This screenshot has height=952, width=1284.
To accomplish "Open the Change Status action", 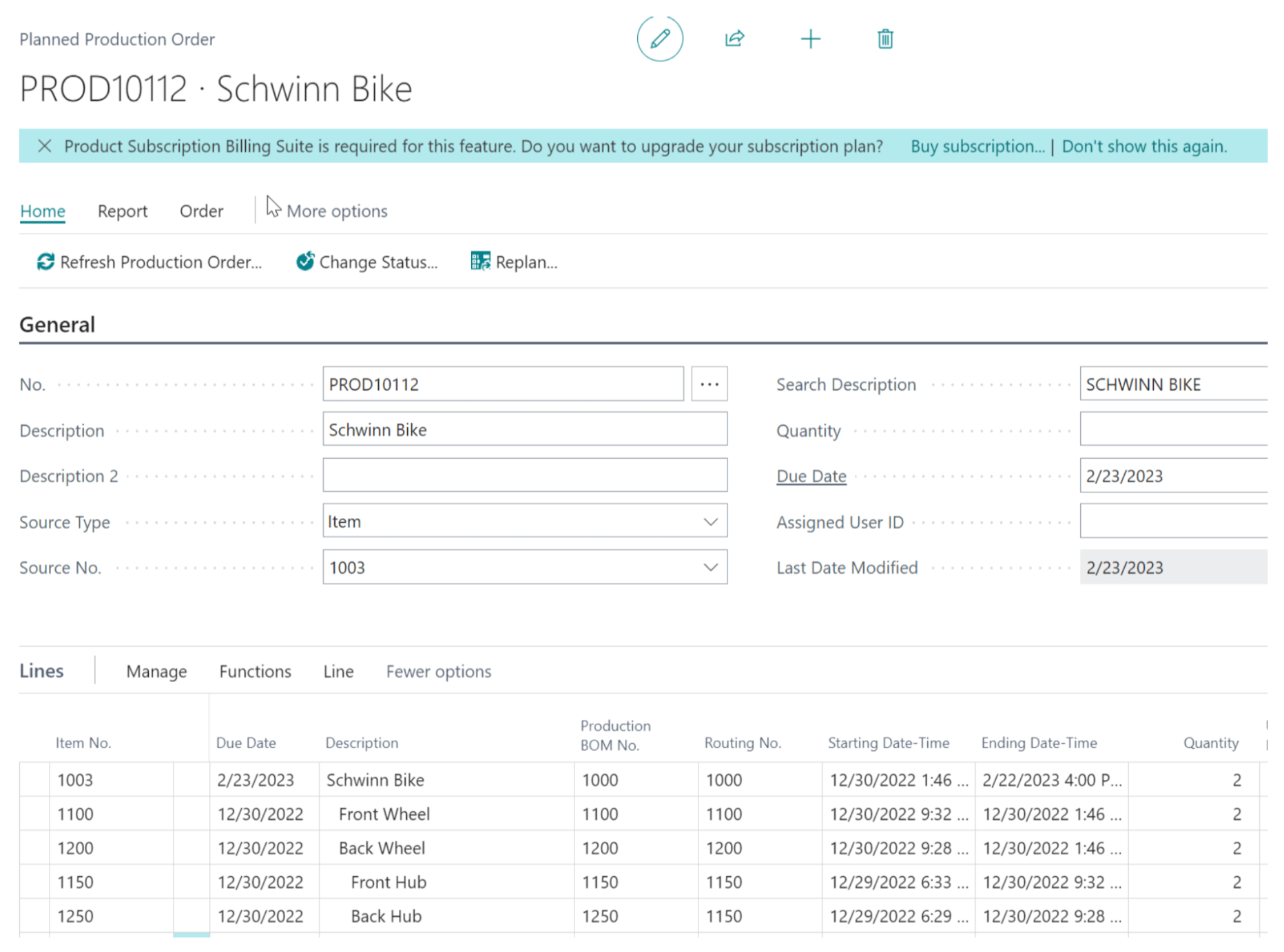I will click(367, 262).
